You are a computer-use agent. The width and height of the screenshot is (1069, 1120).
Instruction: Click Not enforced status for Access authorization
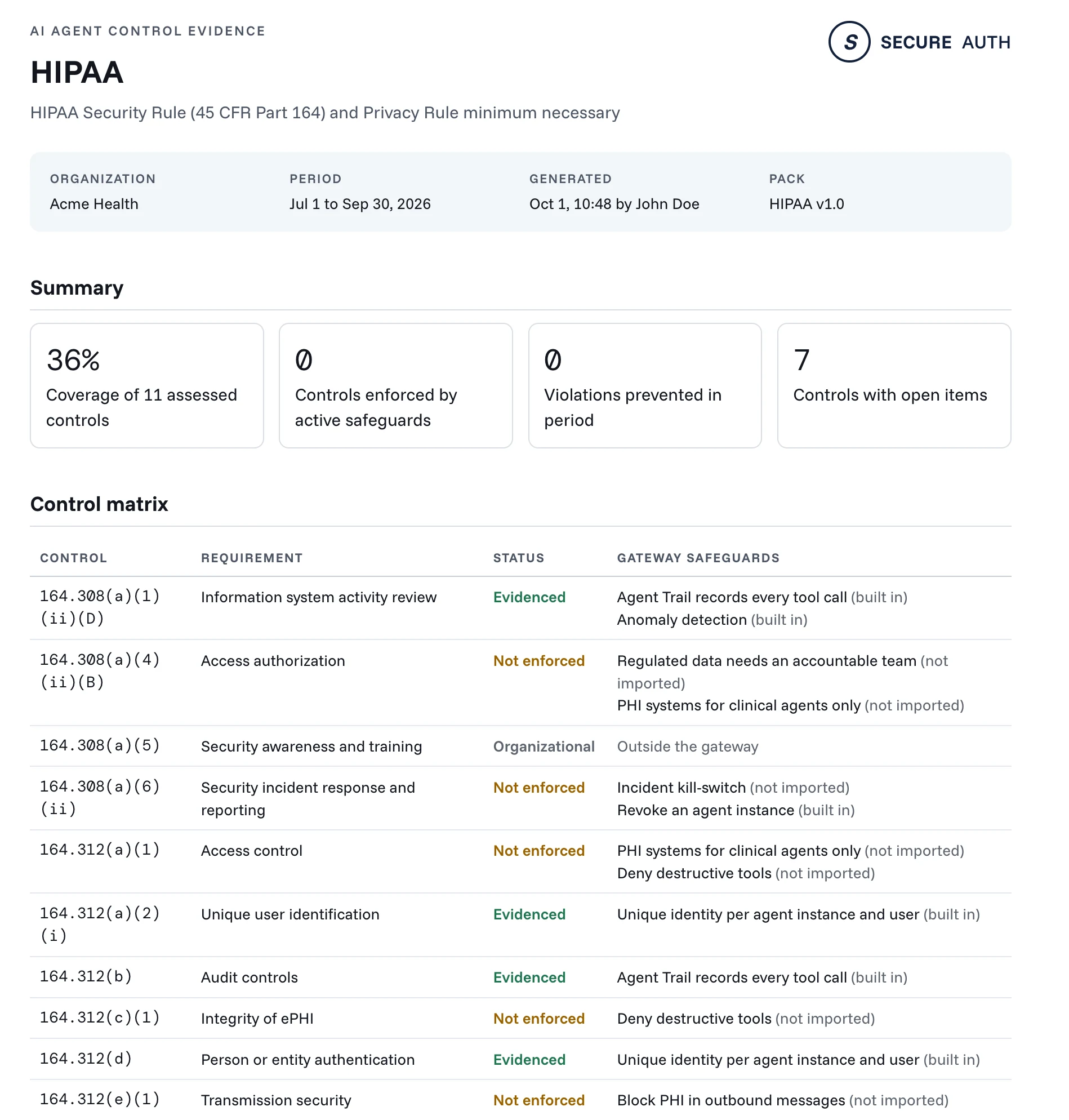(538, 661)
